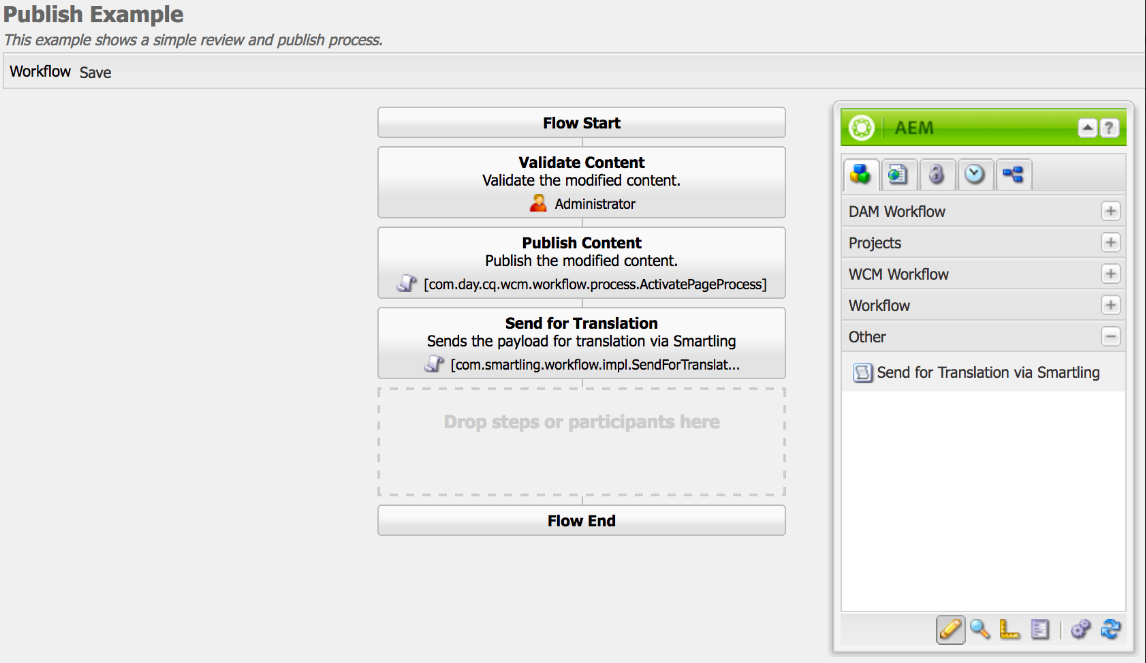Open the Workflow clock icon in the sidekick
This screenshot has height=663, width=1146.
(x=974, y=174)
